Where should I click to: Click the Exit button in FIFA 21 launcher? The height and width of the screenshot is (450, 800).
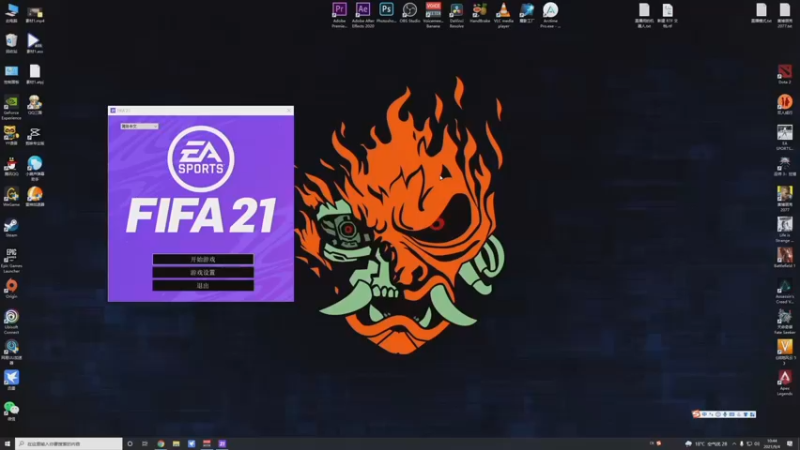pyautogui.click(x=203, y=286)
